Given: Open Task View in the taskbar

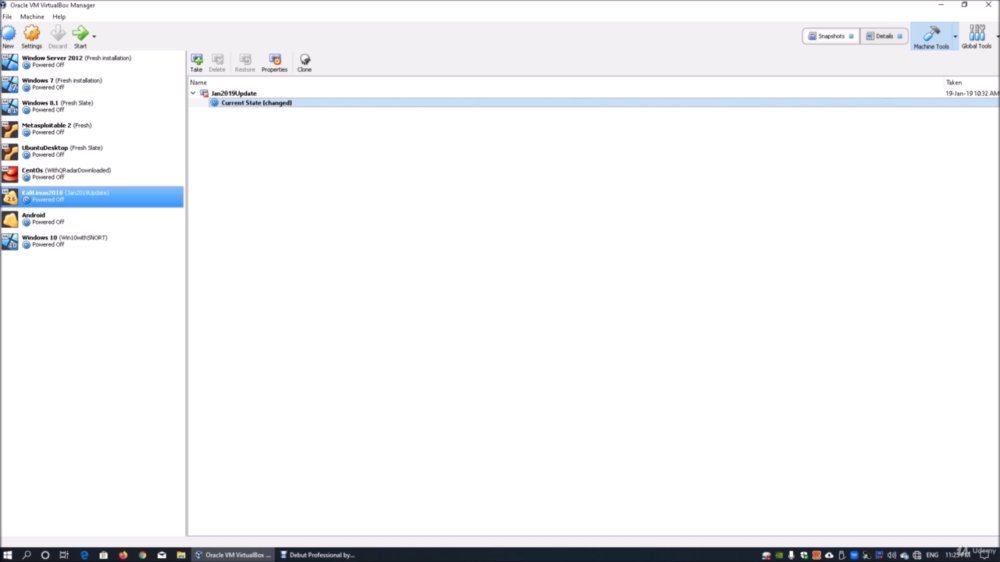Looking at the screenshot, I should point(64,555).
